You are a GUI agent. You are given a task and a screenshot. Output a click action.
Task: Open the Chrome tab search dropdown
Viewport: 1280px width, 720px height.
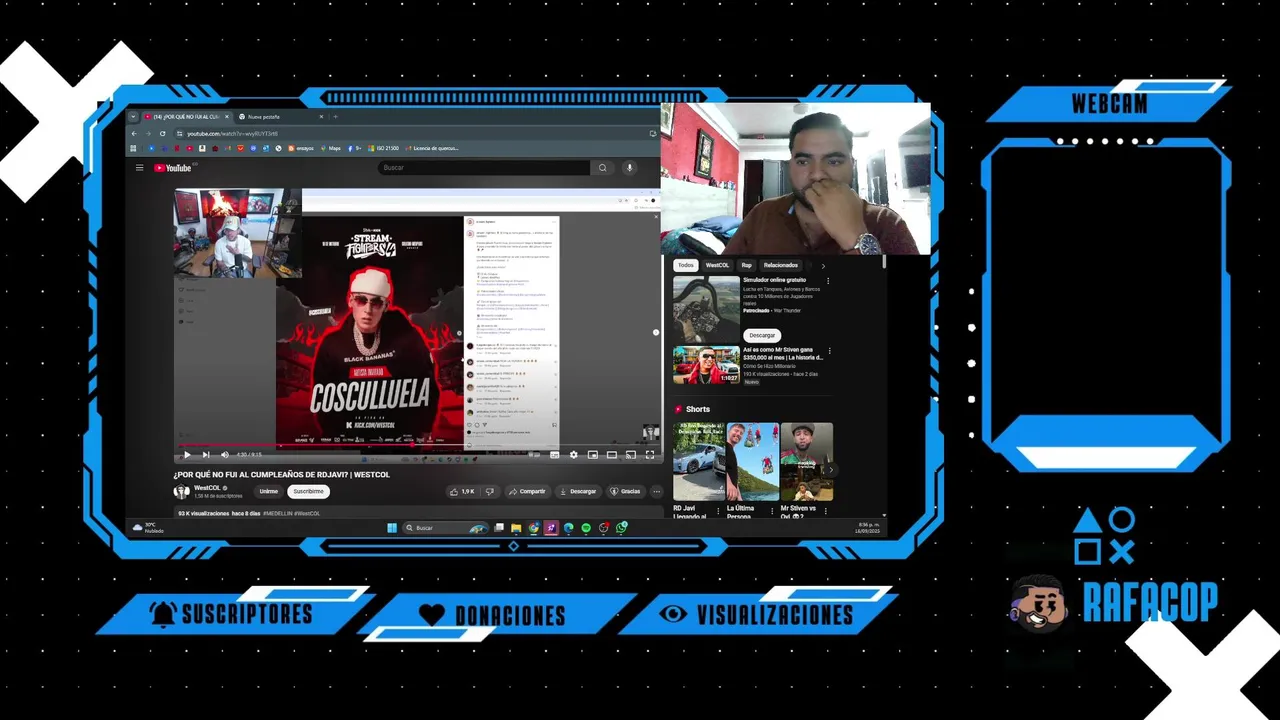click(x=133, y=117)
